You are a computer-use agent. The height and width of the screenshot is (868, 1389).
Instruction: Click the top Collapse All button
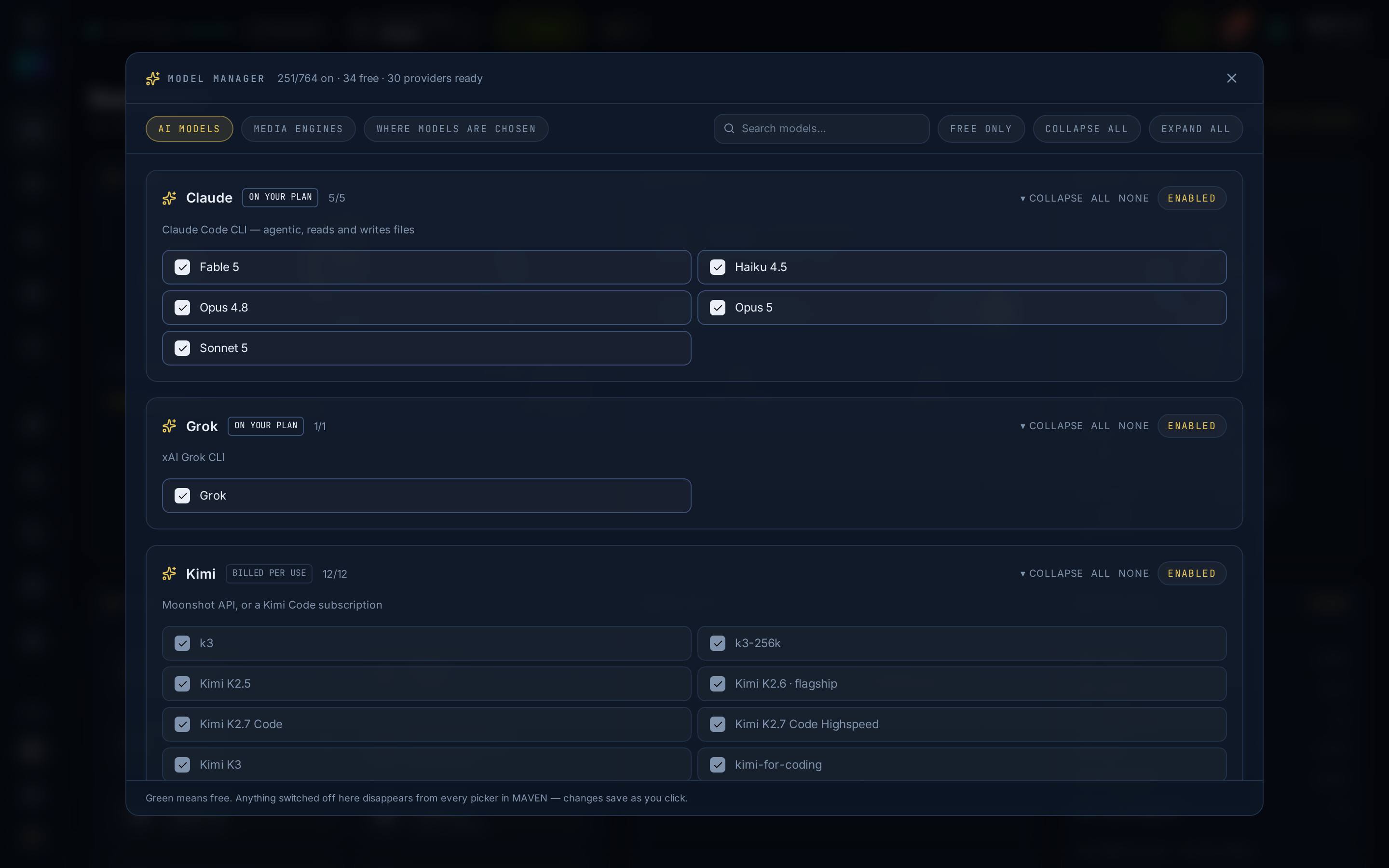tap(1087, 129)
